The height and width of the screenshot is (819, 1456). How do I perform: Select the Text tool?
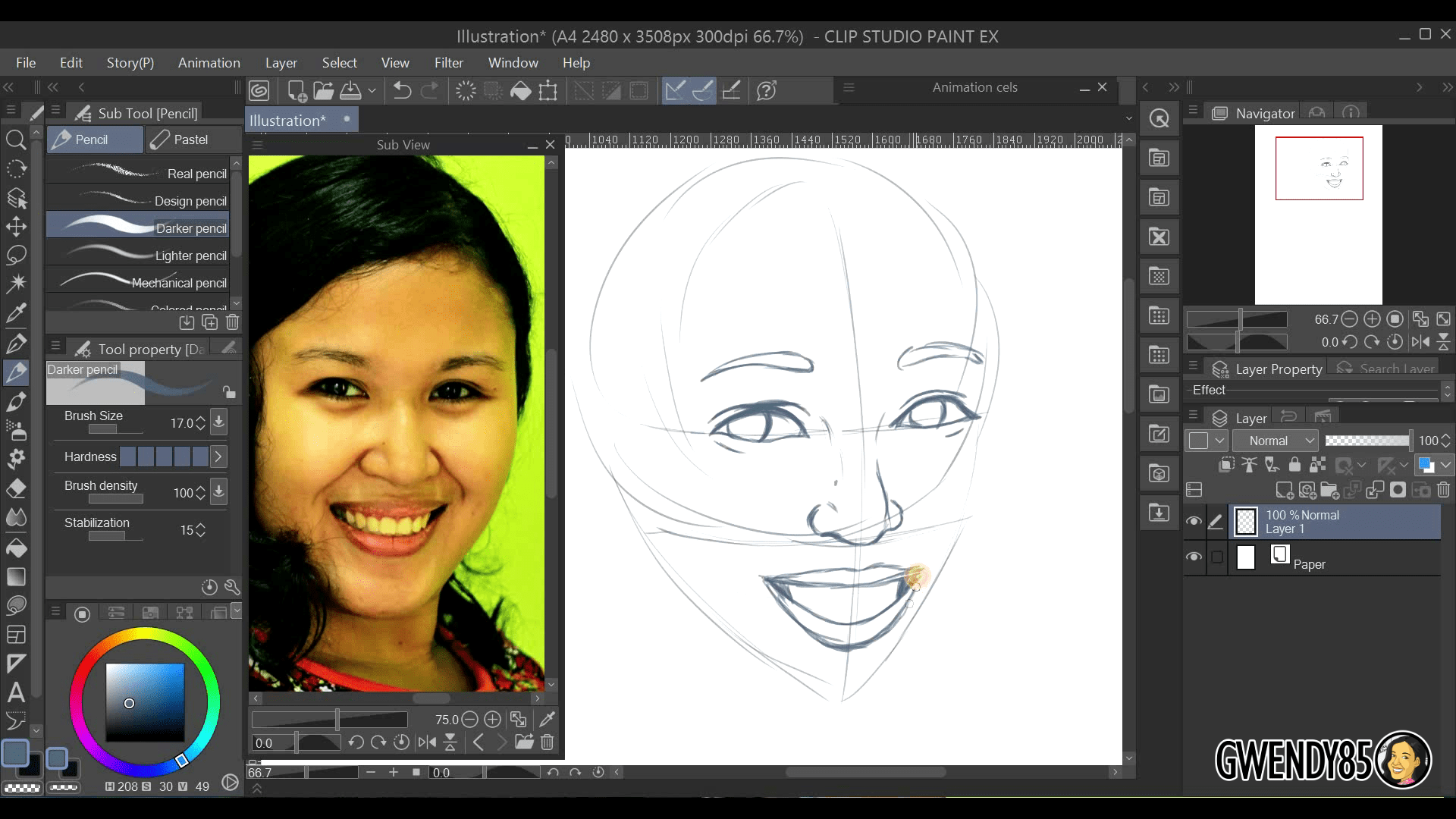(16, 692)
